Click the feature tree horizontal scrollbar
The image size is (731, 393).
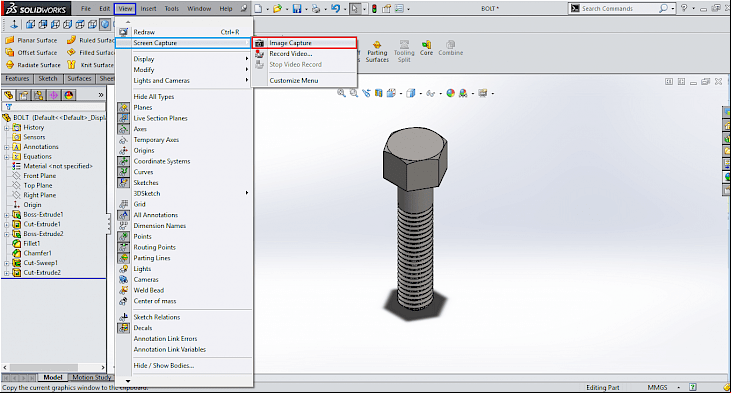coord(54,367)
